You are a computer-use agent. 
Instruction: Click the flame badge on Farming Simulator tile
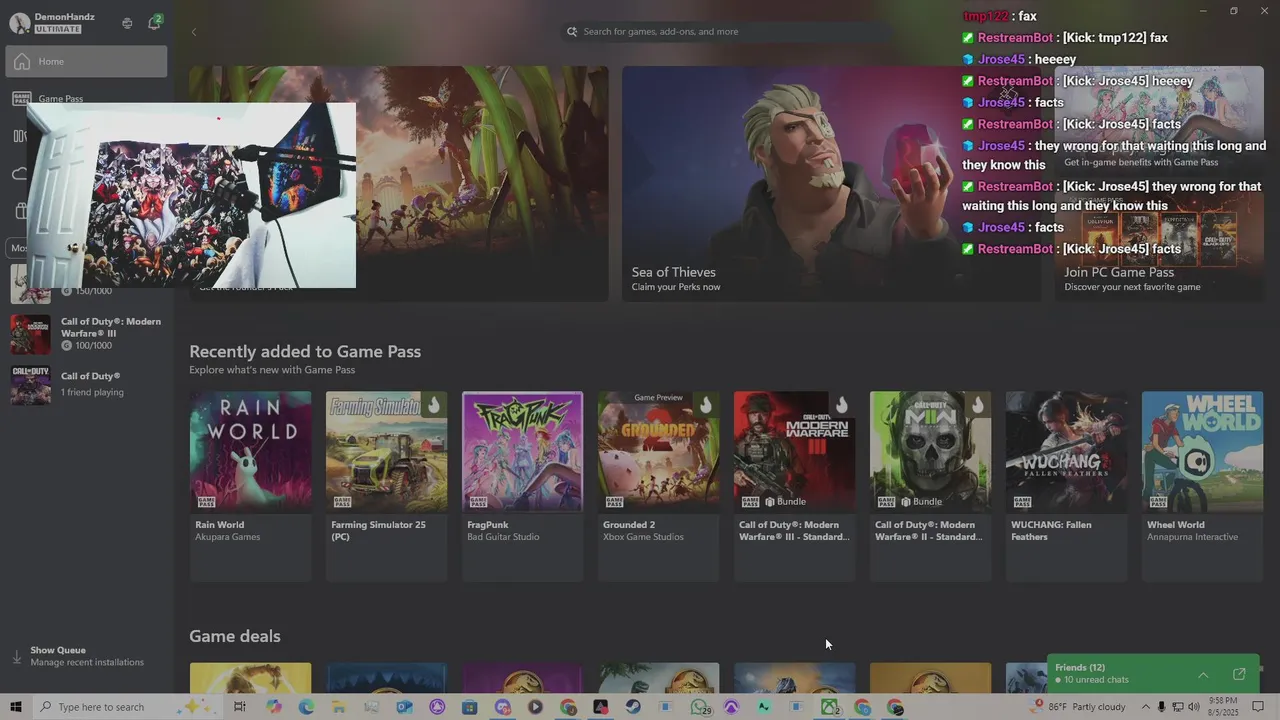433,405
